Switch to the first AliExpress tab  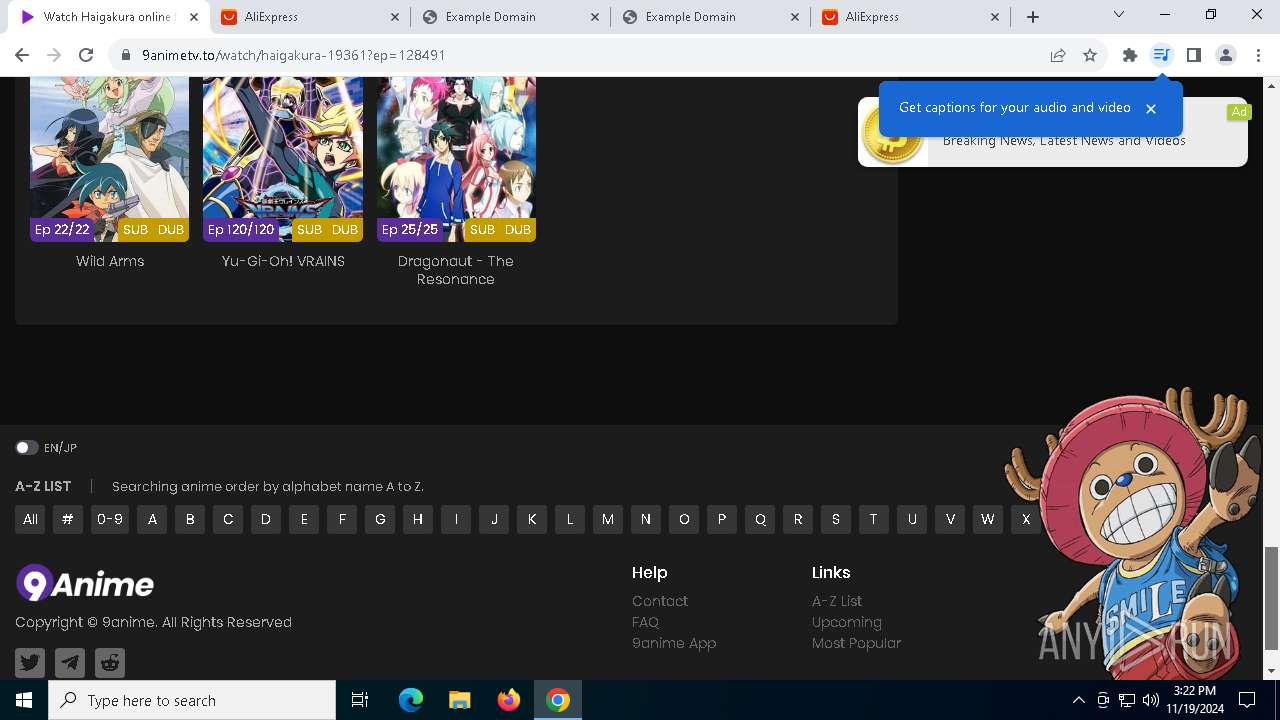(x=310, y=17)
